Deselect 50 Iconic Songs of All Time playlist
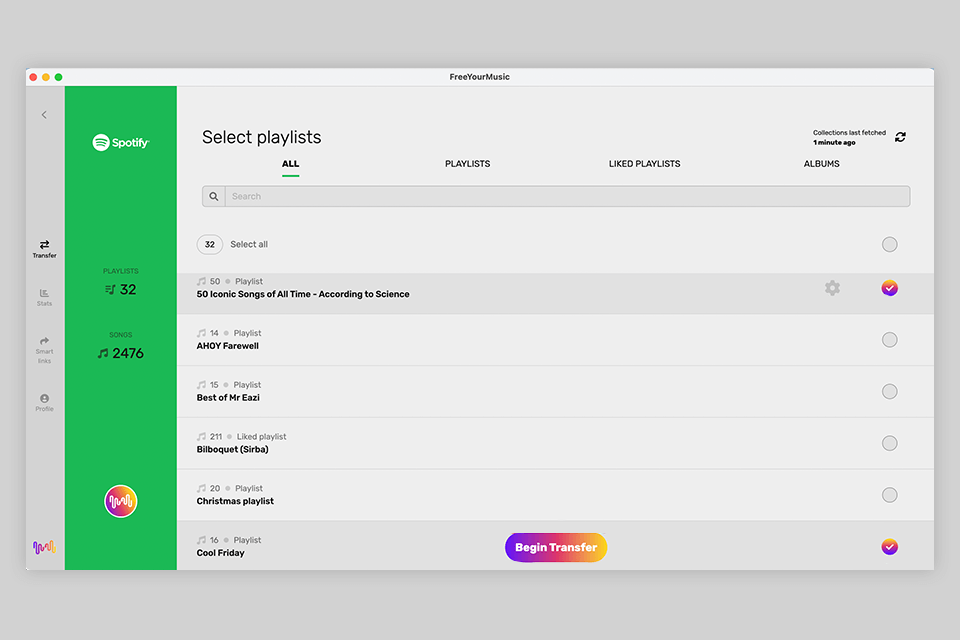This screenshot has height=640, width=960. click(890, 288)
